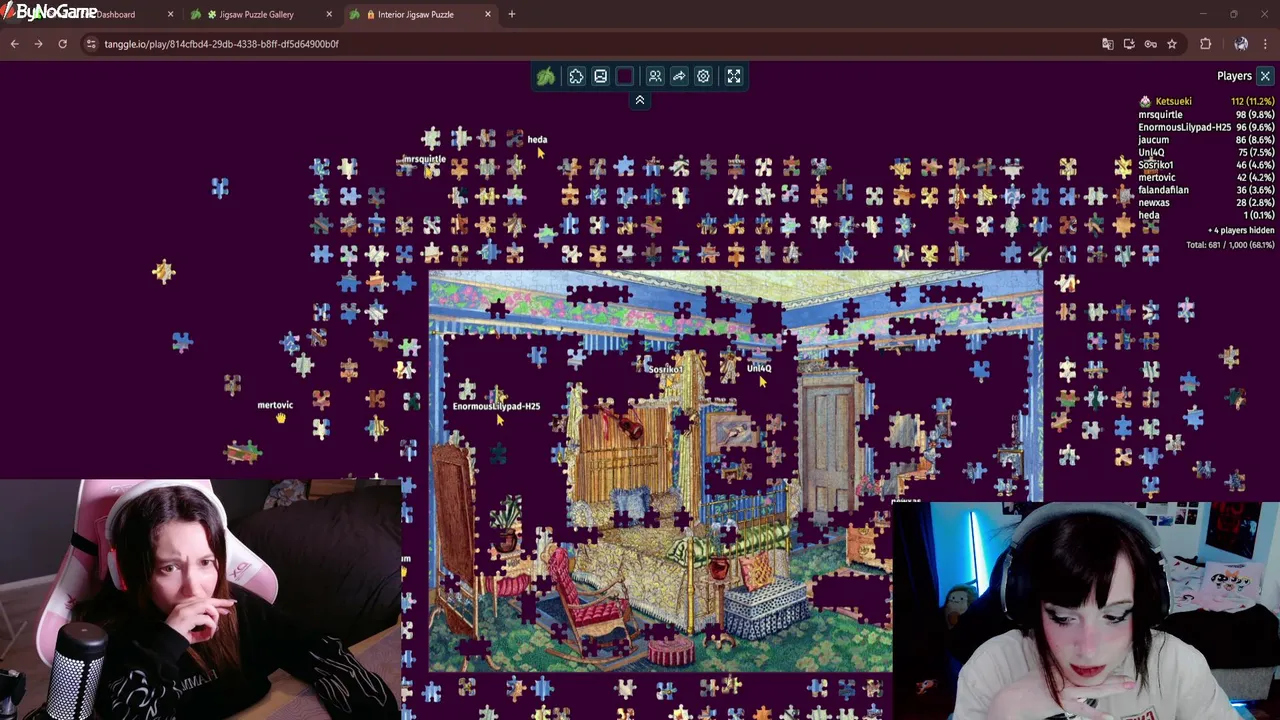Close the Interior Jigsaw Puzzle tab
The image size is (1280, 720).
point(488,14)
